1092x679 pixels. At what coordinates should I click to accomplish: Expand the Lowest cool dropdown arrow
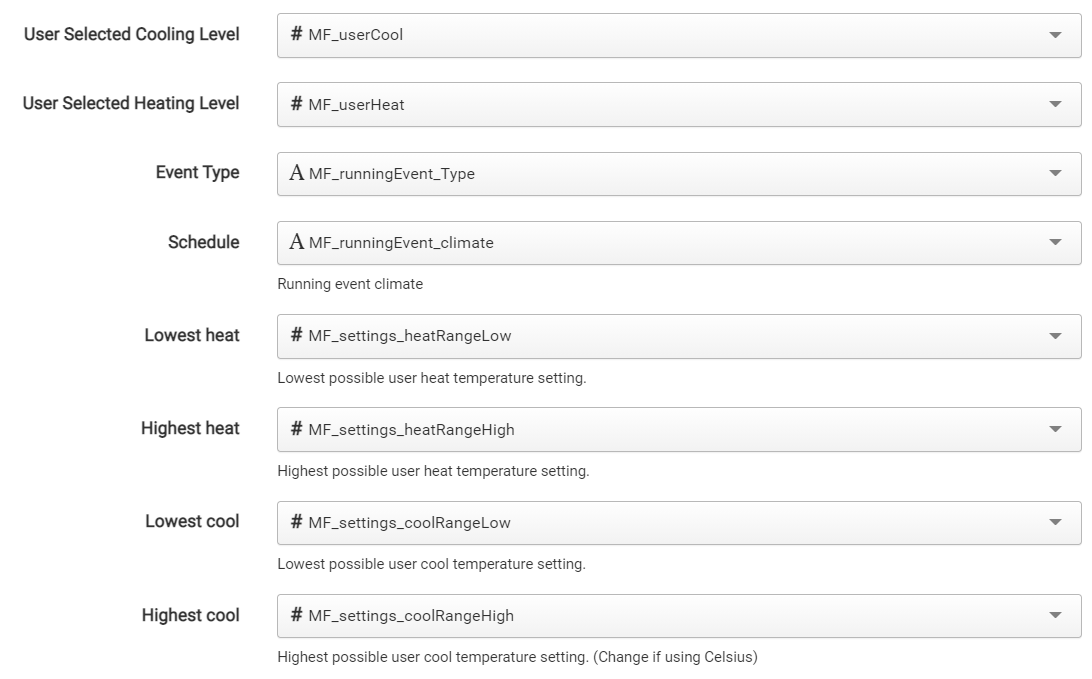click(x=1055, y=522)
